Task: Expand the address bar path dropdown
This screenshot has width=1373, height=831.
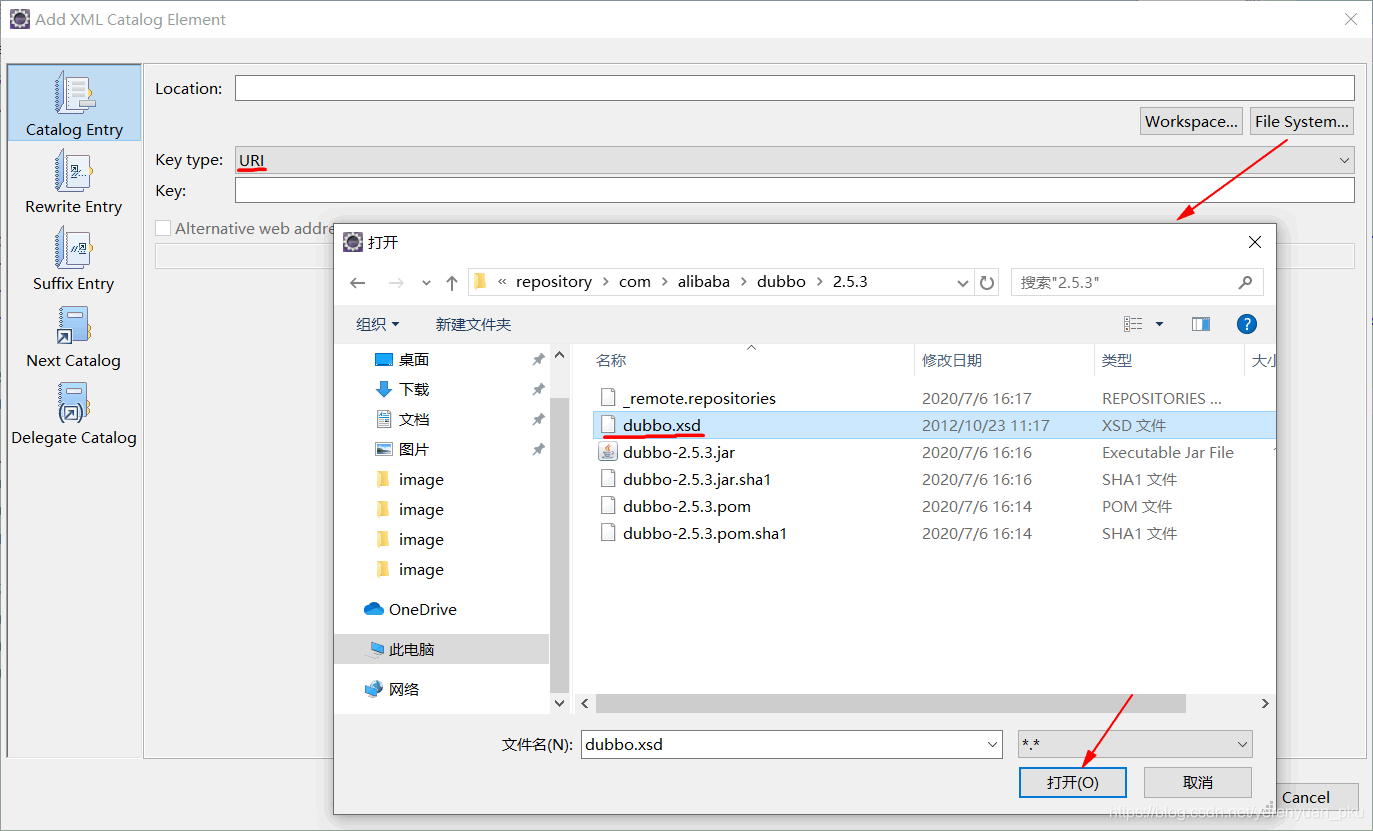Action: tap(963, 283)
